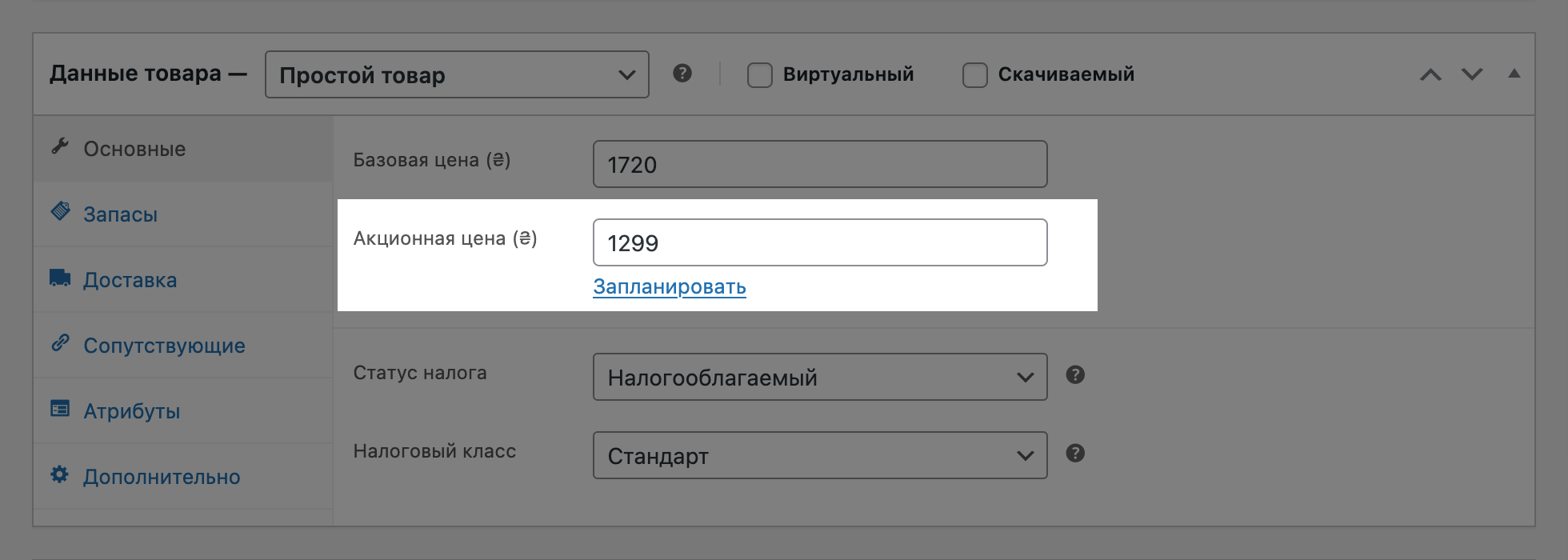Open the Налогооблагаемый tax status dropdown
The image size is (1568, 560).
[x=820, y=377]
